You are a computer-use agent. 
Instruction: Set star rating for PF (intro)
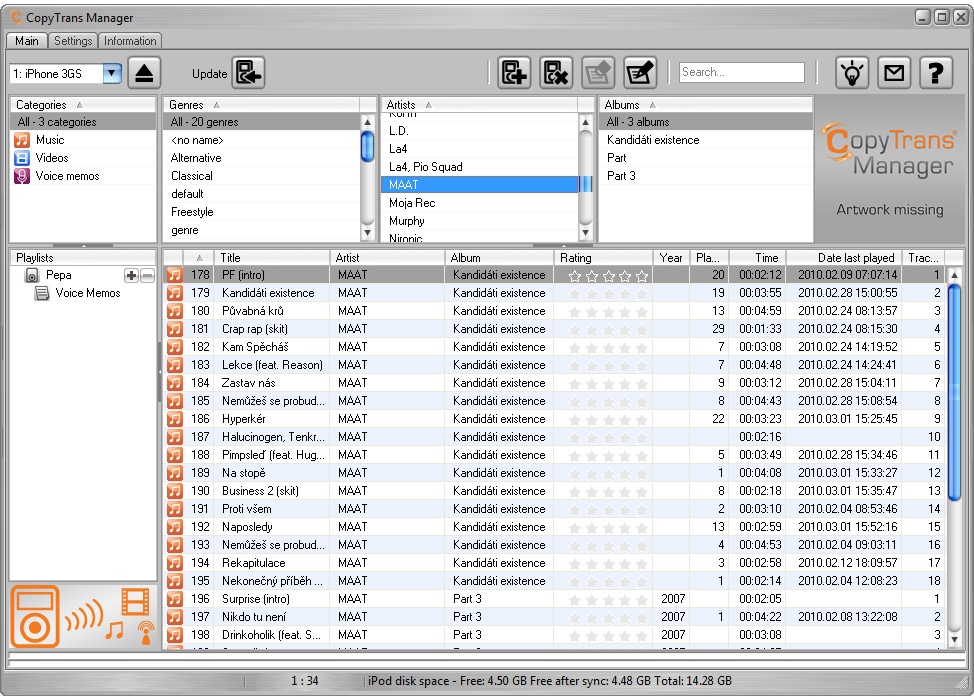608,275
